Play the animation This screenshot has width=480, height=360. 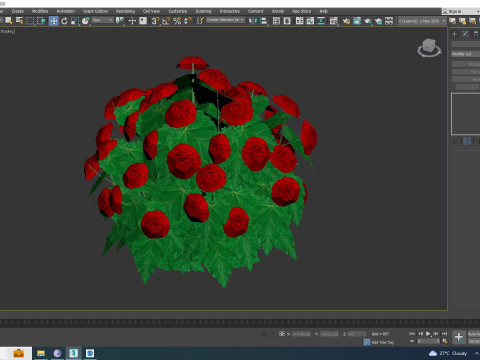pyautogui.click(x=428, y=334)
